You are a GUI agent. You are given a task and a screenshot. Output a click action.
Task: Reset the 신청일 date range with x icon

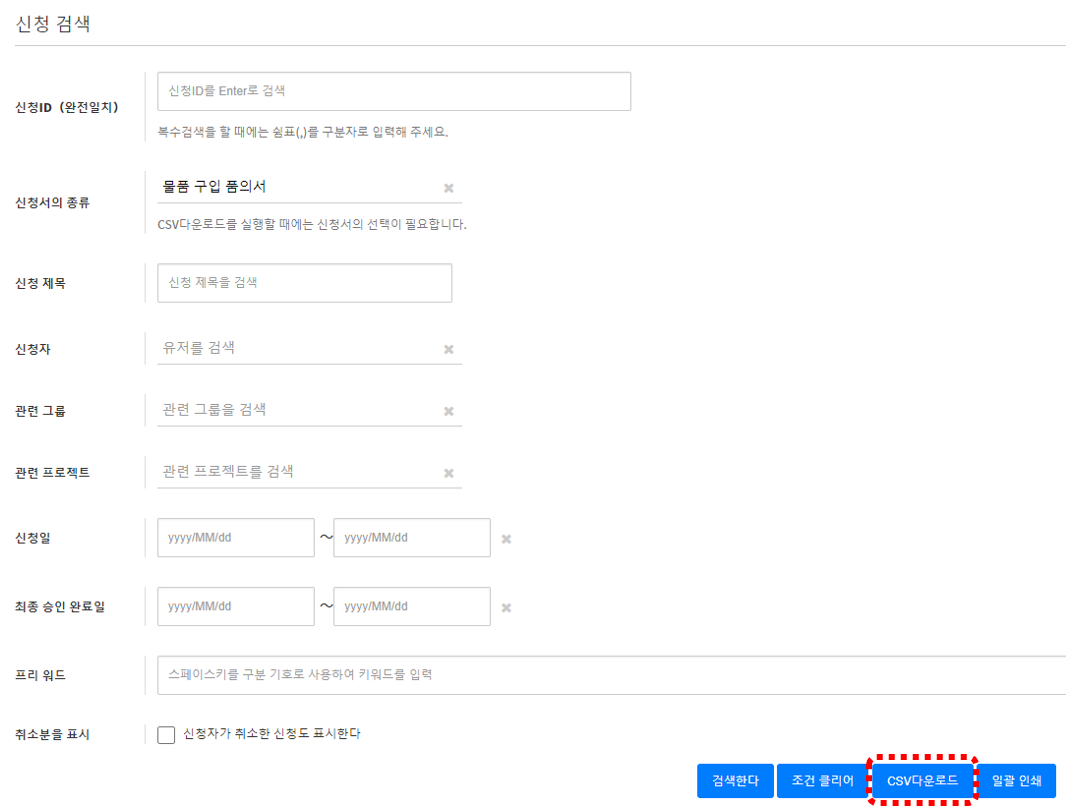coord(506,539)
